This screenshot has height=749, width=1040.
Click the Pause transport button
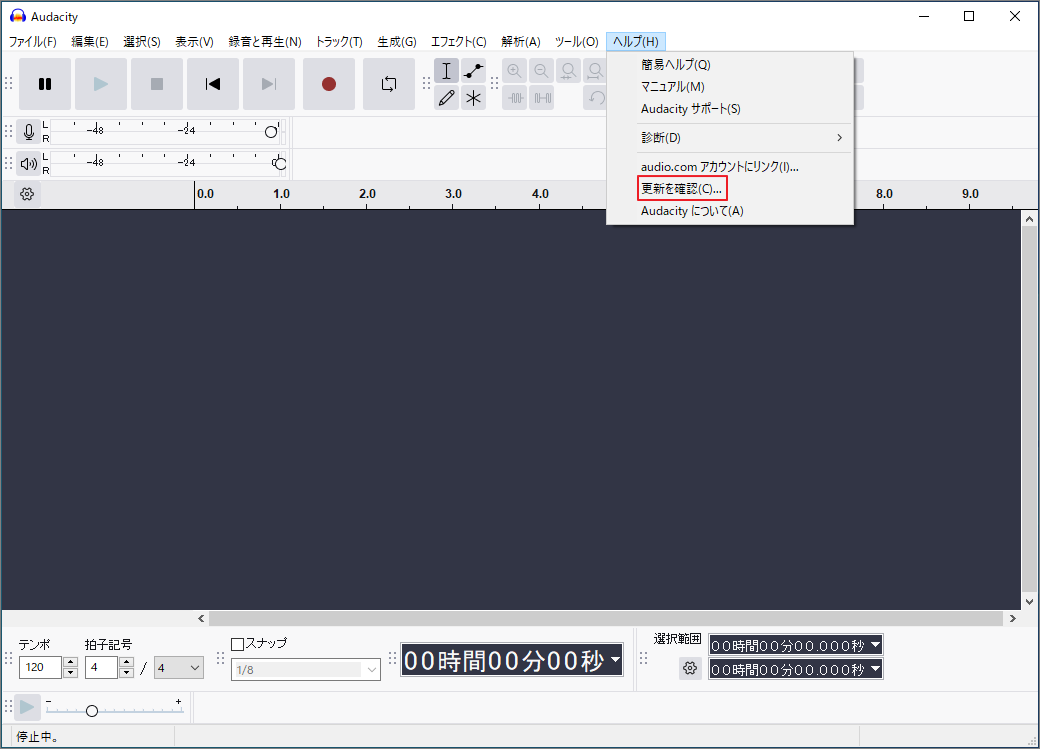tap(45, 84)
